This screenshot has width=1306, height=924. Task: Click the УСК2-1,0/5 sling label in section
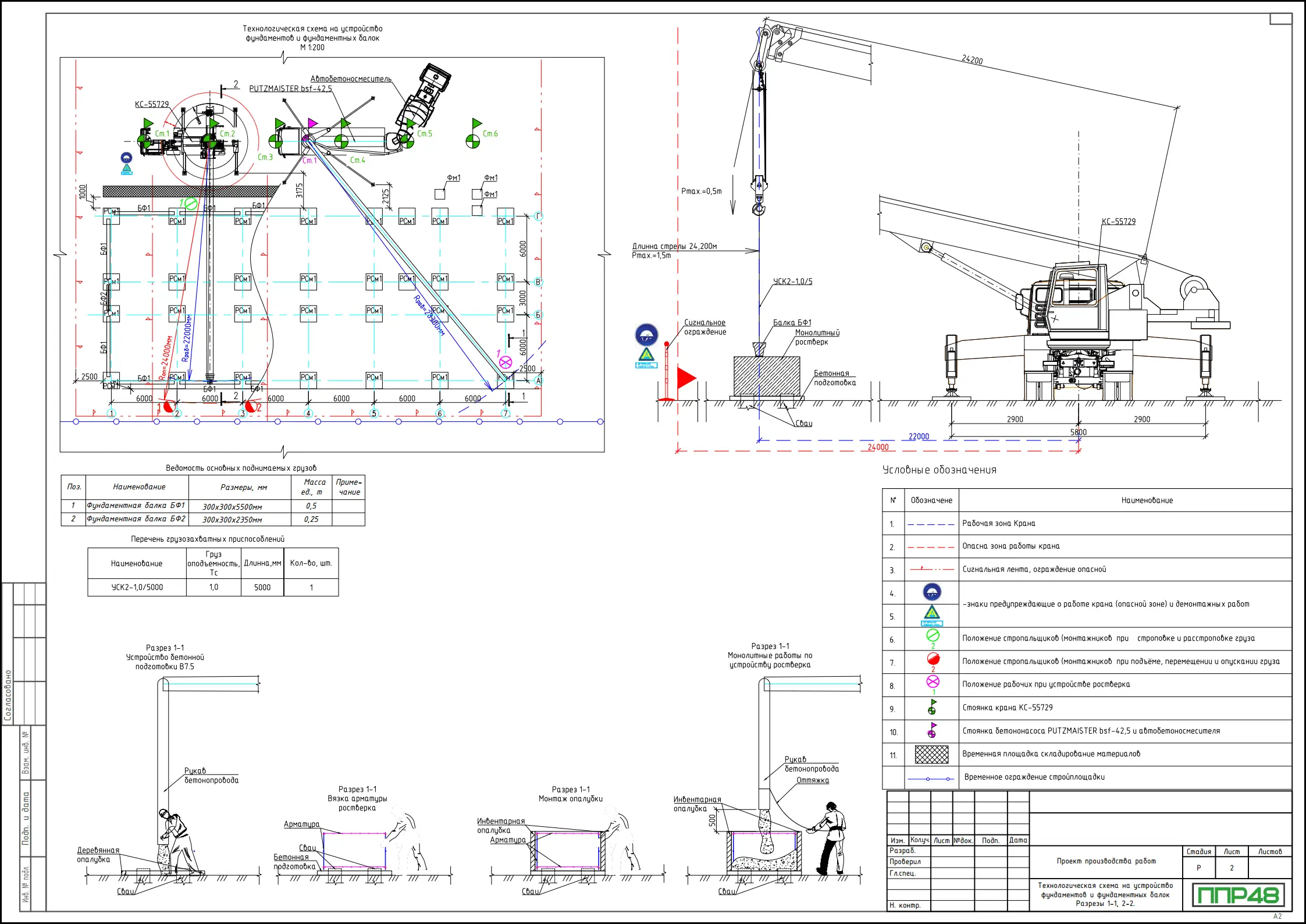pyautogui.click(x=792, y=282)
